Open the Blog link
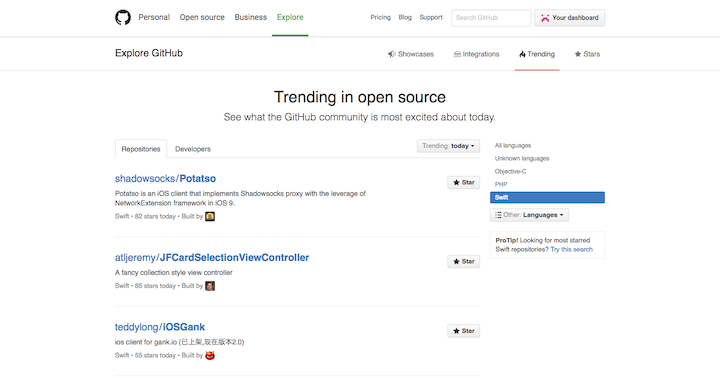Viewport: 720px width, 378px height. (405, 17)
